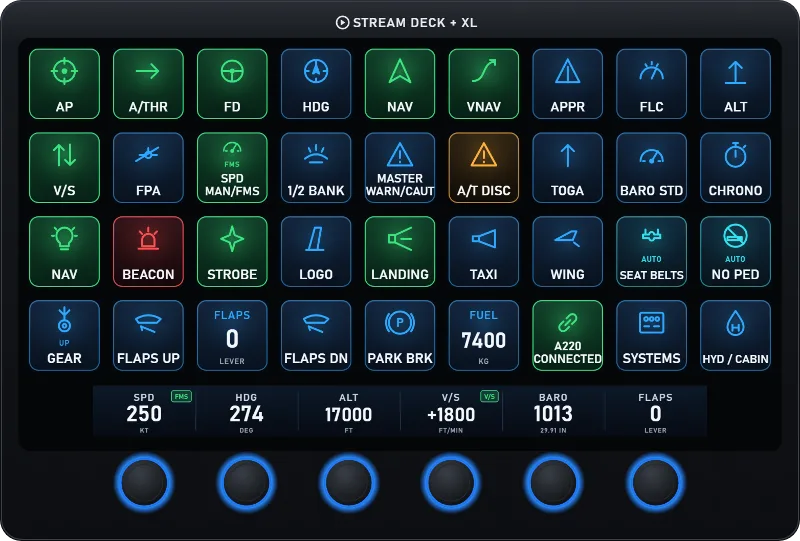
Task: Toggle the STROBE lights key
Action: tap(232, 252)
